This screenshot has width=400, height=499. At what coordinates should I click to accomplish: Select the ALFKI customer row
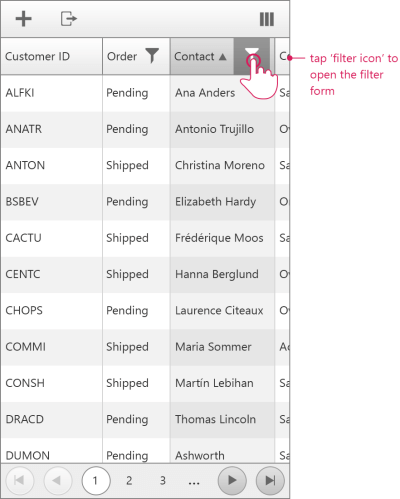click(145, 93)
